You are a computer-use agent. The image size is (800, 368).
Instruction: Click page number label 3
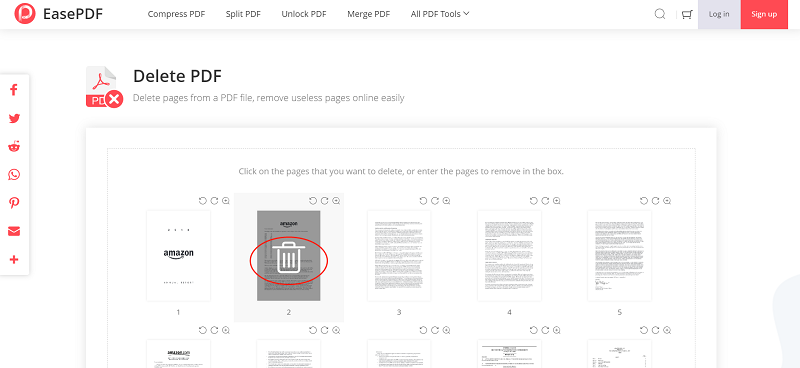tap(399, 312)
